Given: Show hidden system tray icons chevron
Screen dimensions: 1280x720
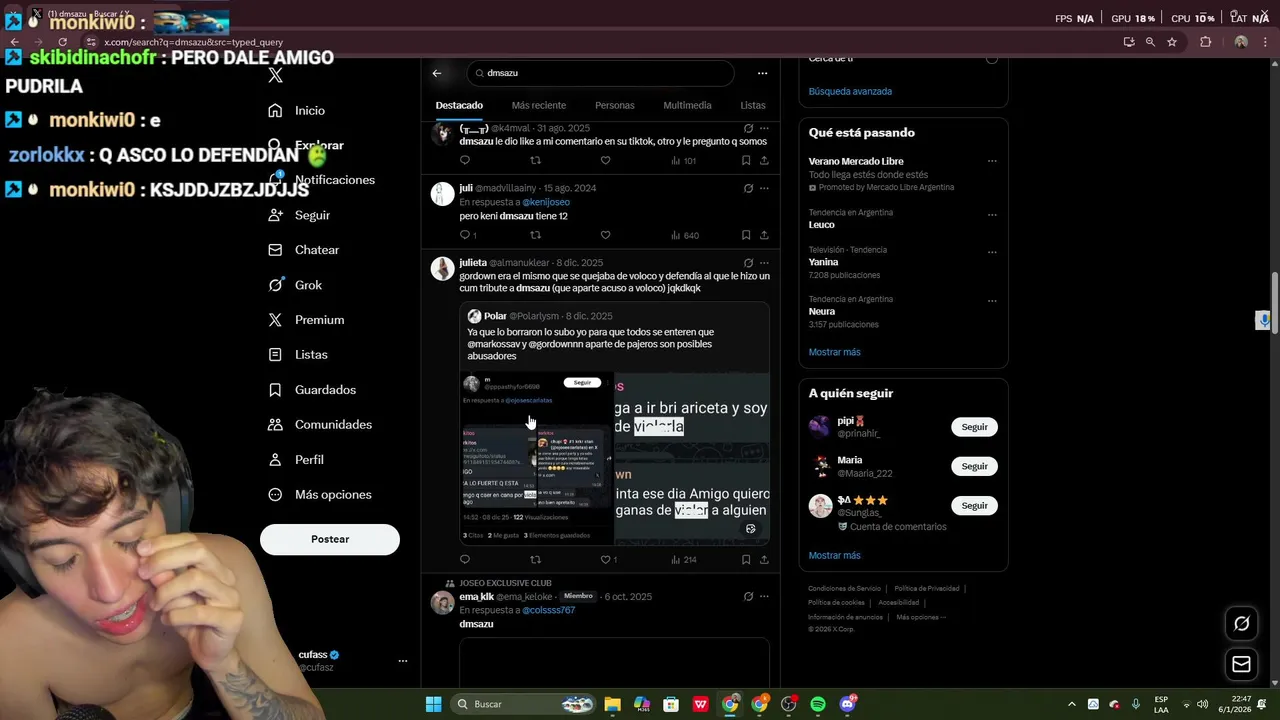Looking at the screenshot, I should coord(1071,704).
